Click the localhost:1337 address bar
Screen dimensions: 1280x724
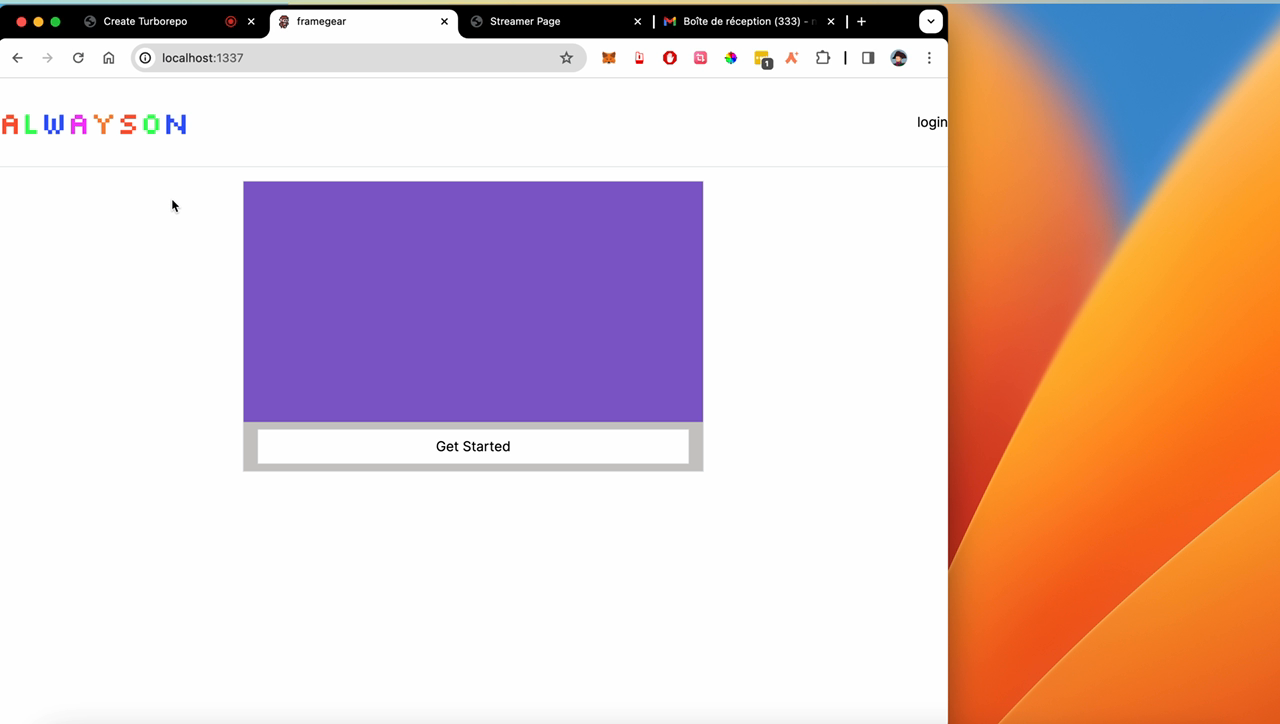click(x=358, y=58)
